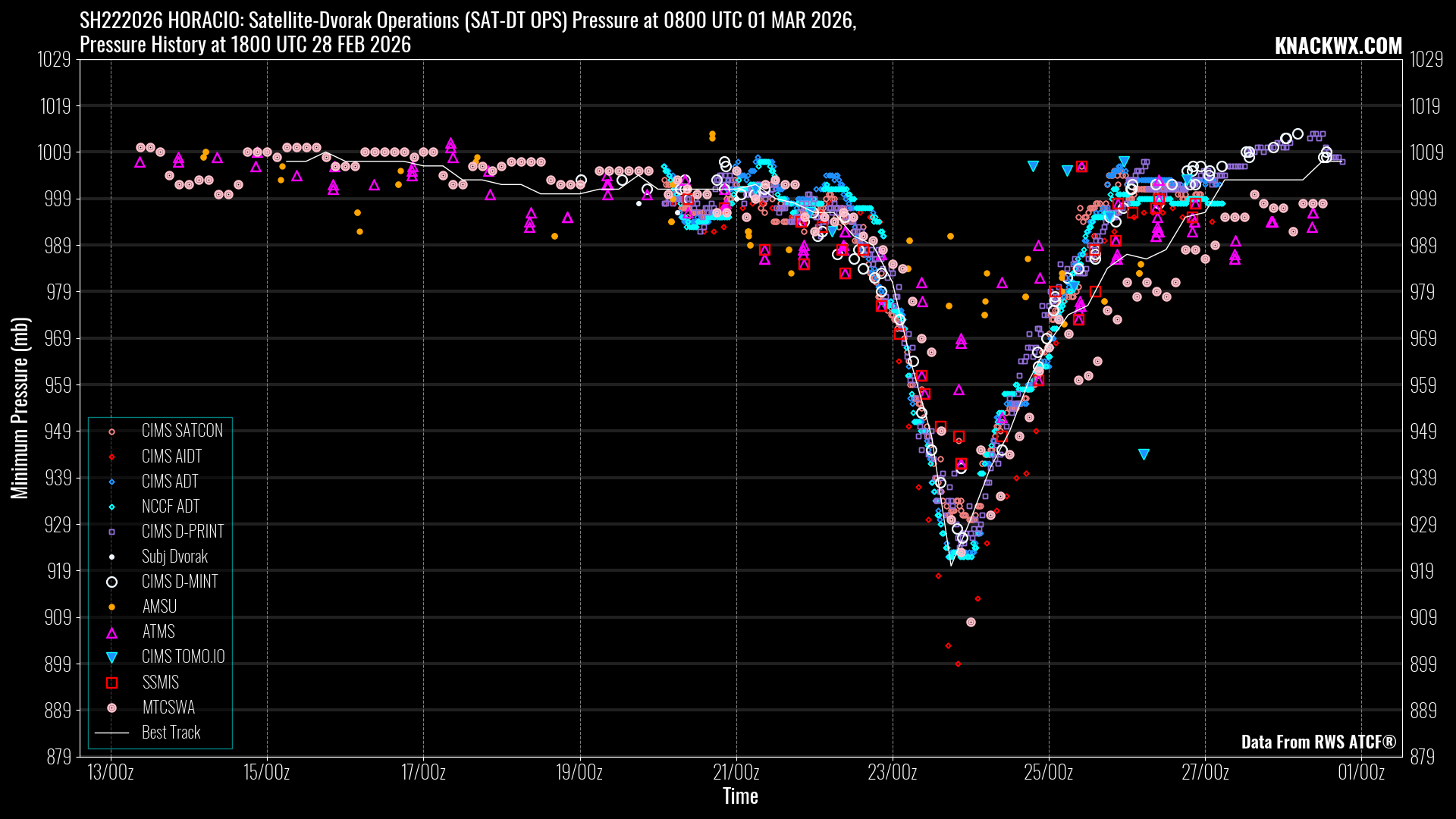Viewport: 1456px width, 819px height.
Task: Click the KNACKWX.COM watermark text
Action: click(x=1338, y=45)
